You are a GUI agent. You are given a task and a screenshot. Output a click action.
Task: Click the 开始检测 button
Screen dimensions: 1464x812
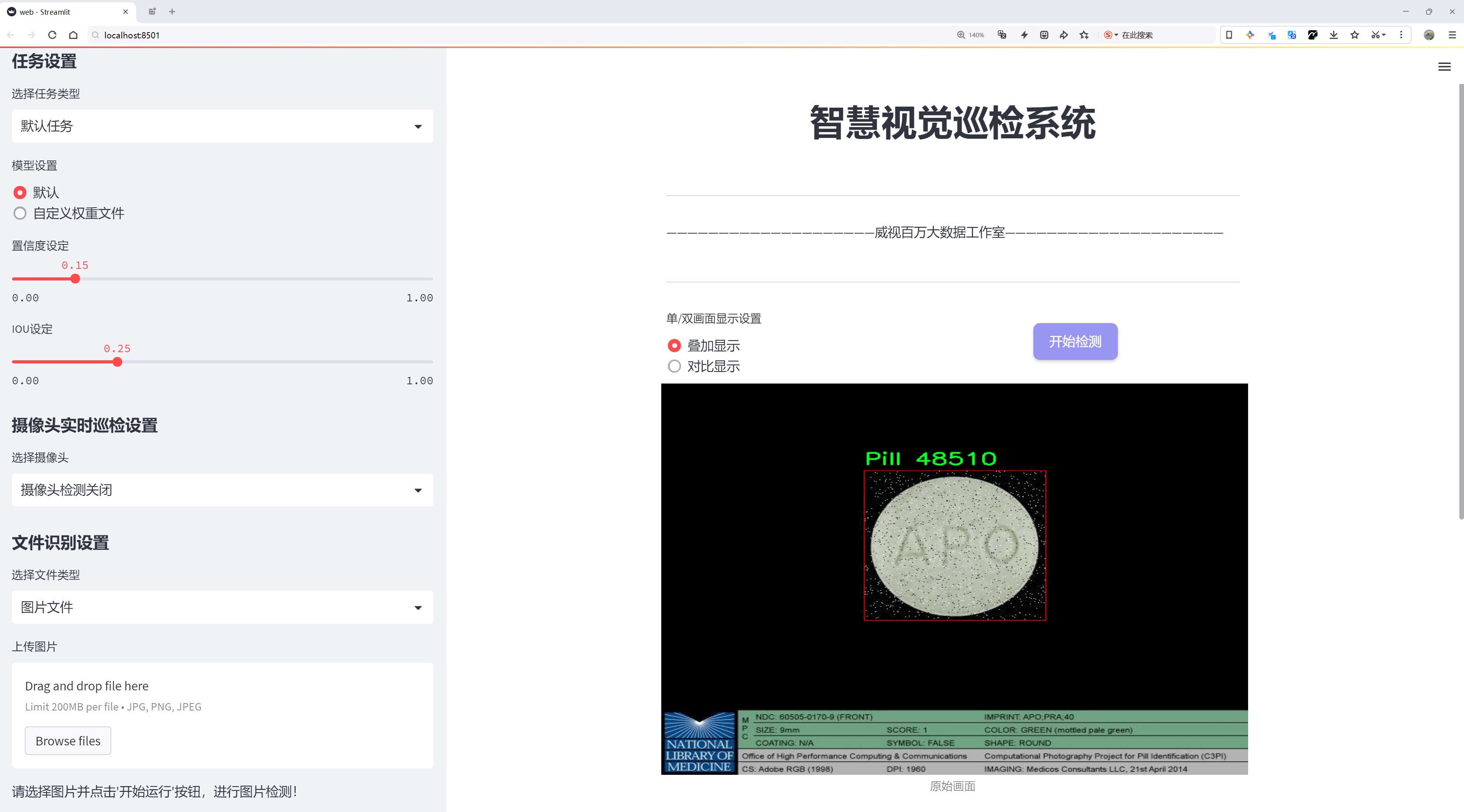1075,341
